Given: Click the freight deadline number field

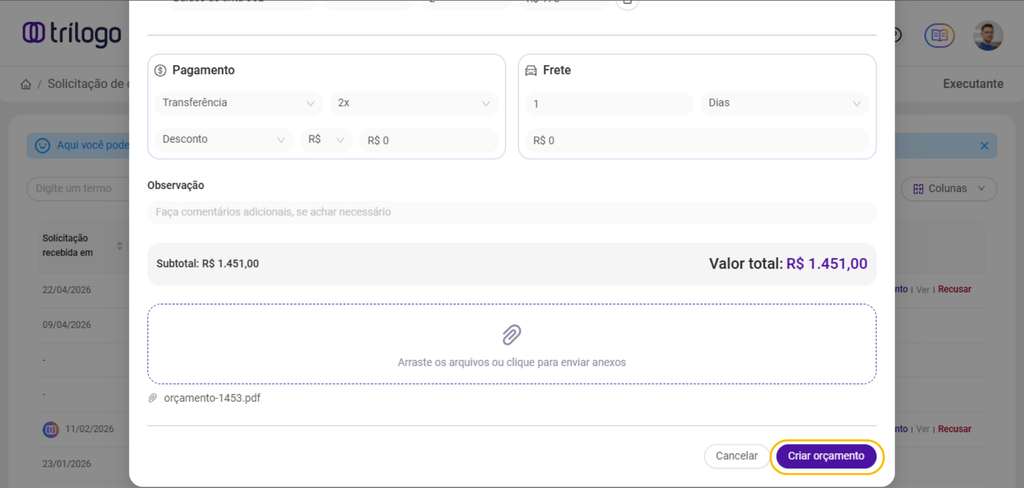Looking at the screenshot, I should tap(608, 104).
